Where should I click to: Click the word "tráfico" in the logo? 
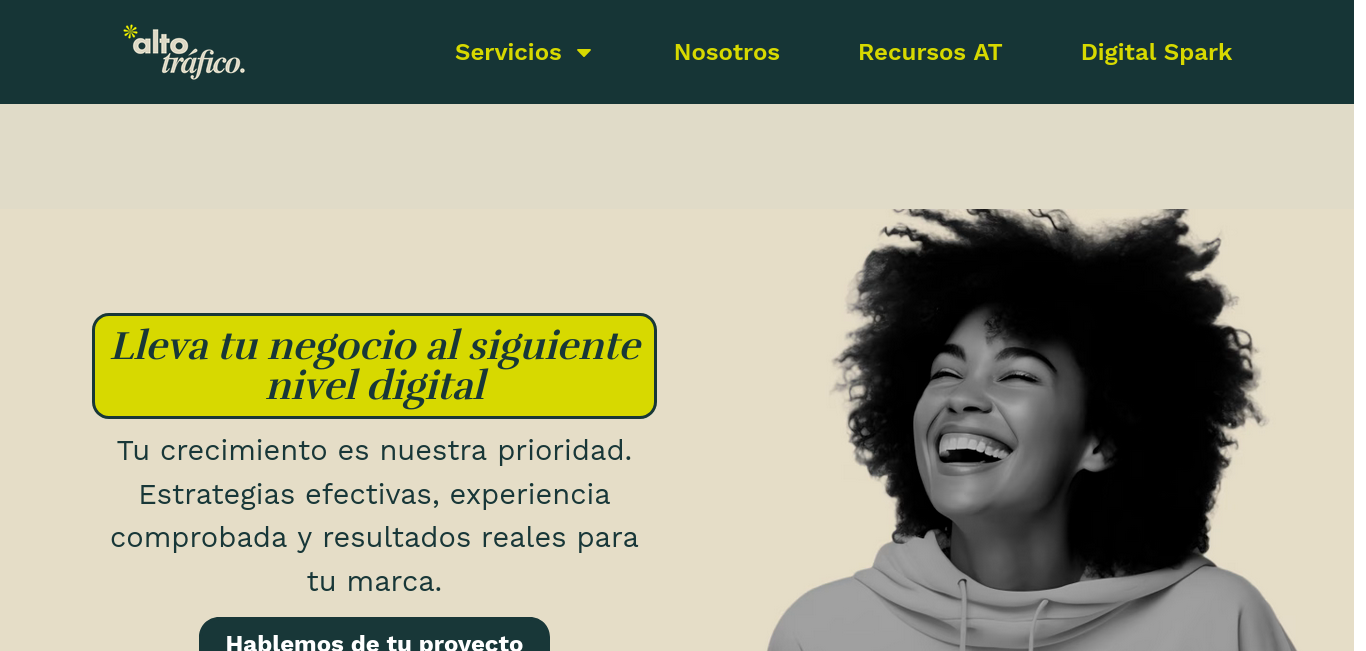tap(203, 64)
